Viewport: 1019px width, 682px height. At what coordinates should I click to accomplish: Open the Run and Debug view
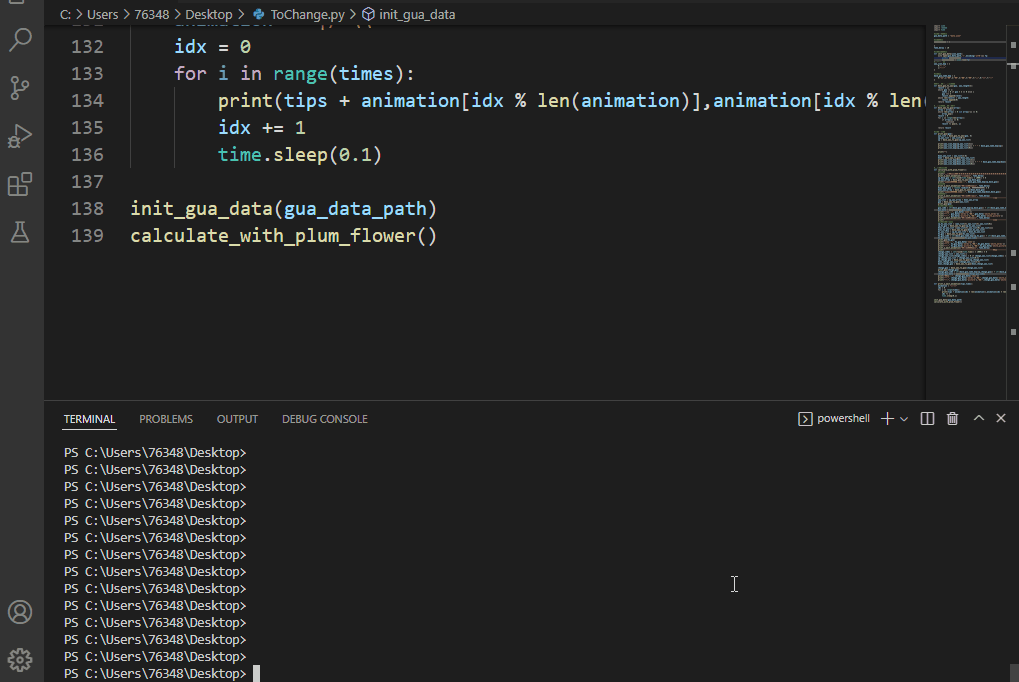point(20,136)
